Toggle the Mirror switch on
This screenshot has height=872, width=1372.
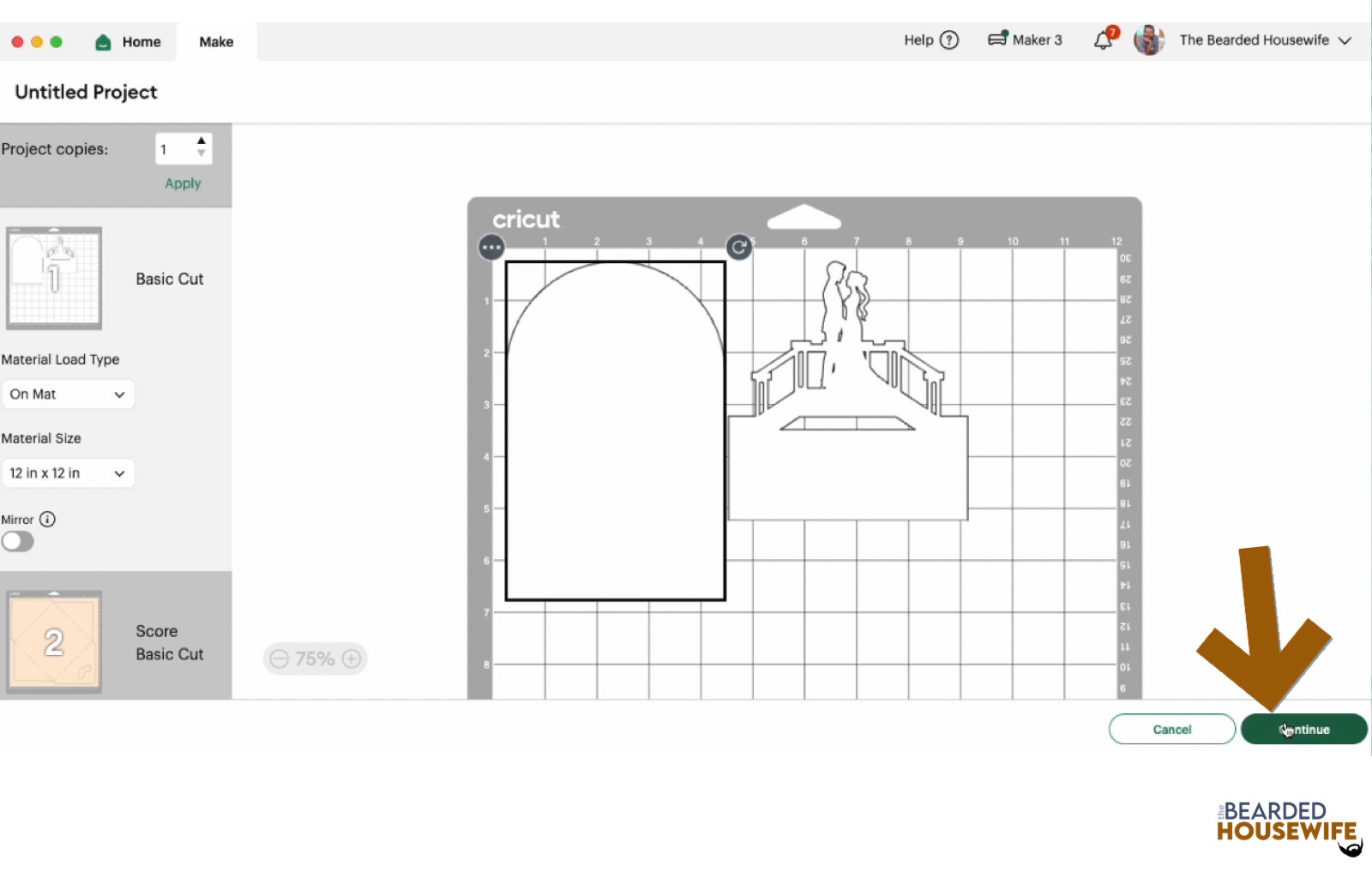point(18,542)
